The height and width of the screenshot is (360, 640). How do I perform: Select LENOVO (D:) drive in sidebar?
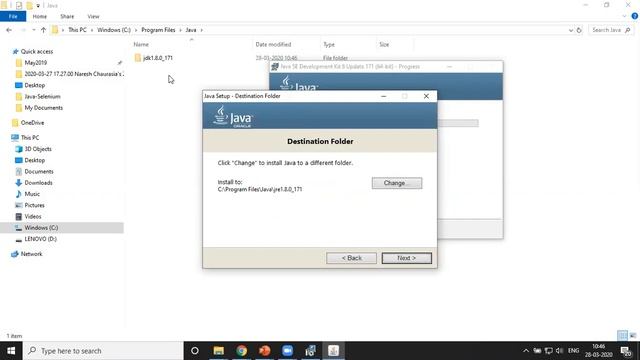[40, 239]
